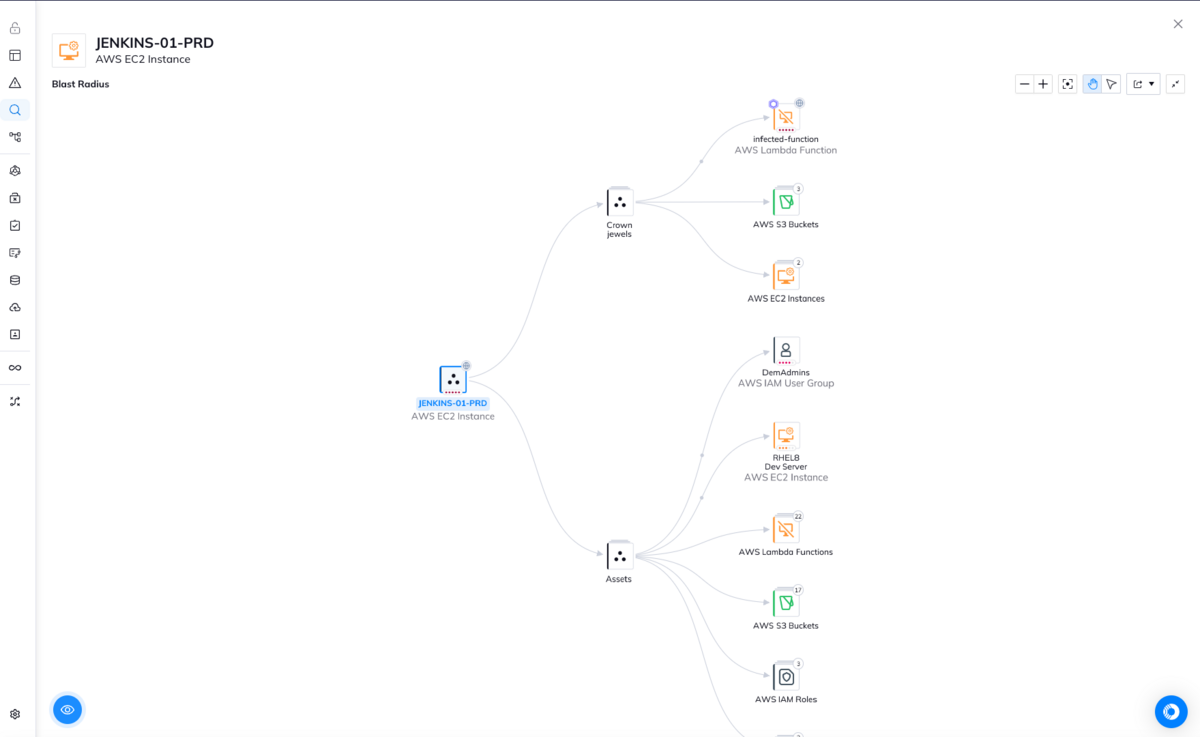Screen dimensions: 1200x737
Task: Click the Crown jewels group node
Action: pos(620,202)
